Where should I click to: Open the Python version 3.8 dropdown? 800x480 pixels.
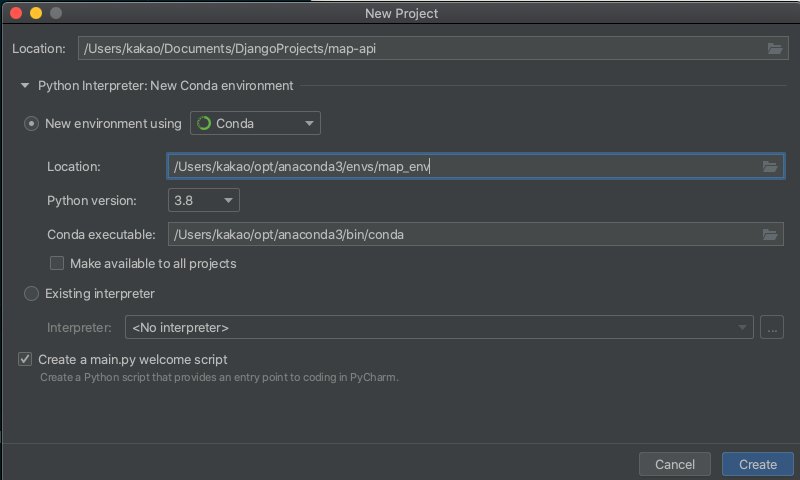(204, 200)
